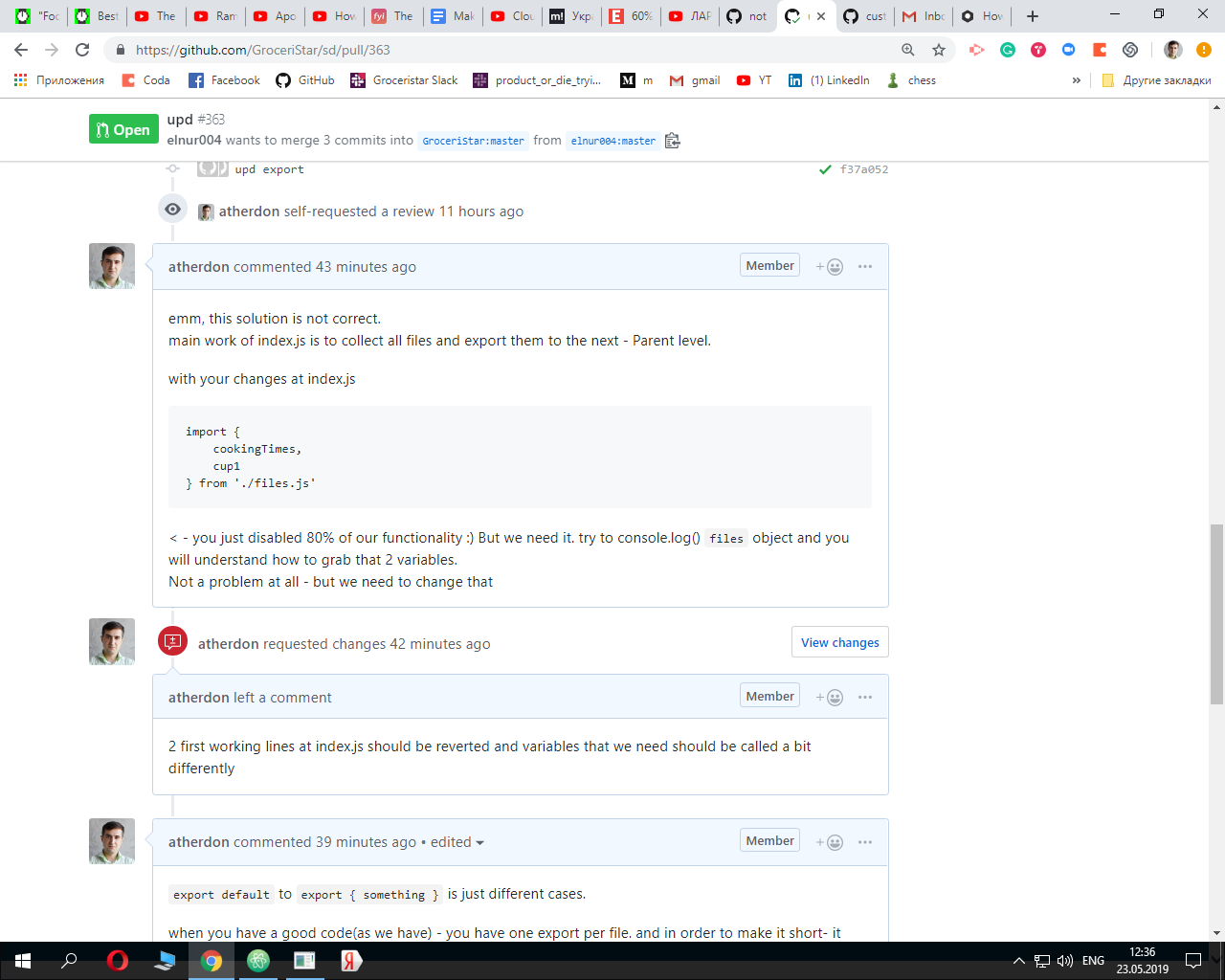Open the three-dot menu on the 39 minutes ago comment
The height and width of the screenshot is (980, 1225).
pyautogui.click(x=865, y=842)
